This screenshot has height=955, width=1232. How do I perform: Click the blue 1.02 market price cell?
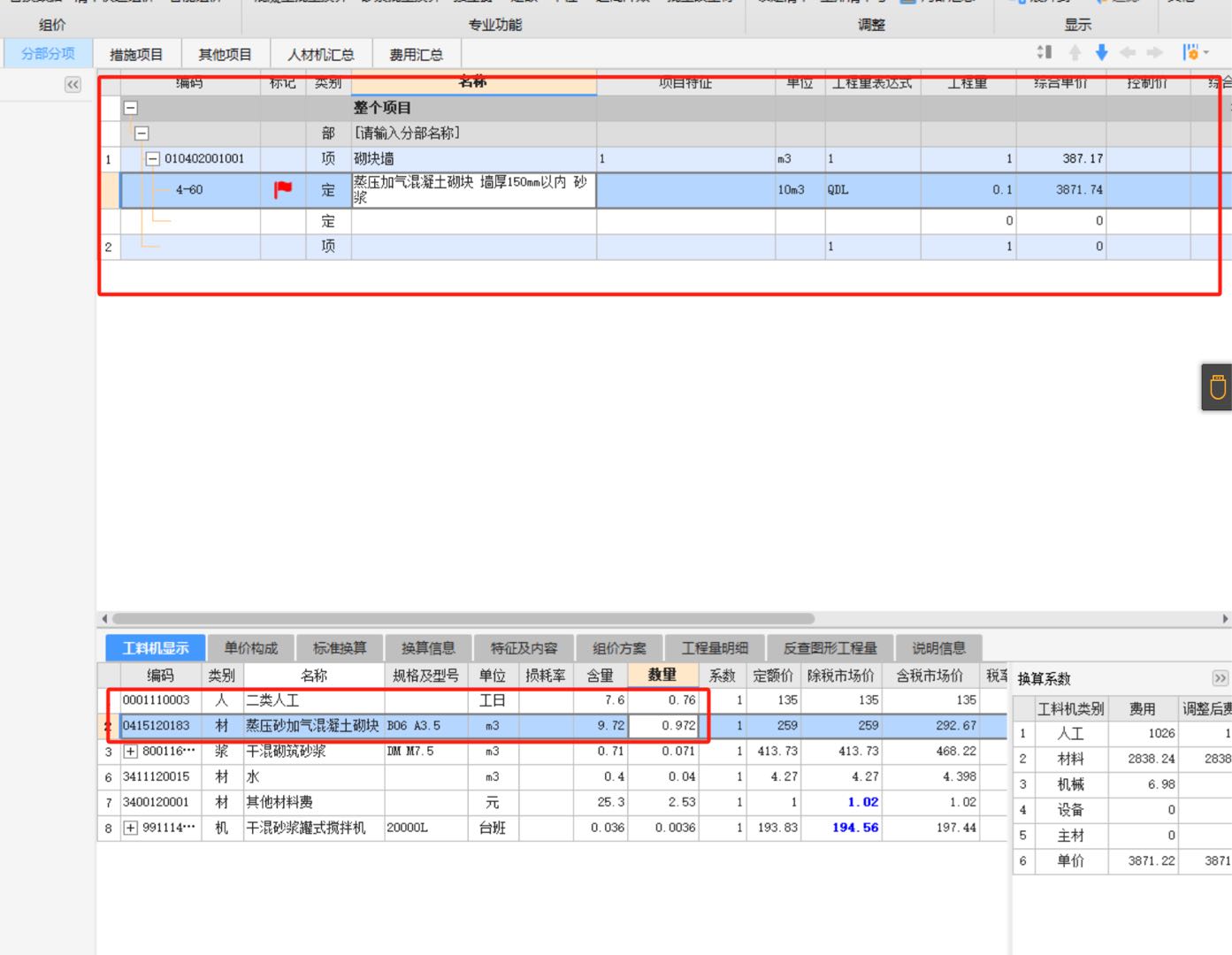coord(840,803)
